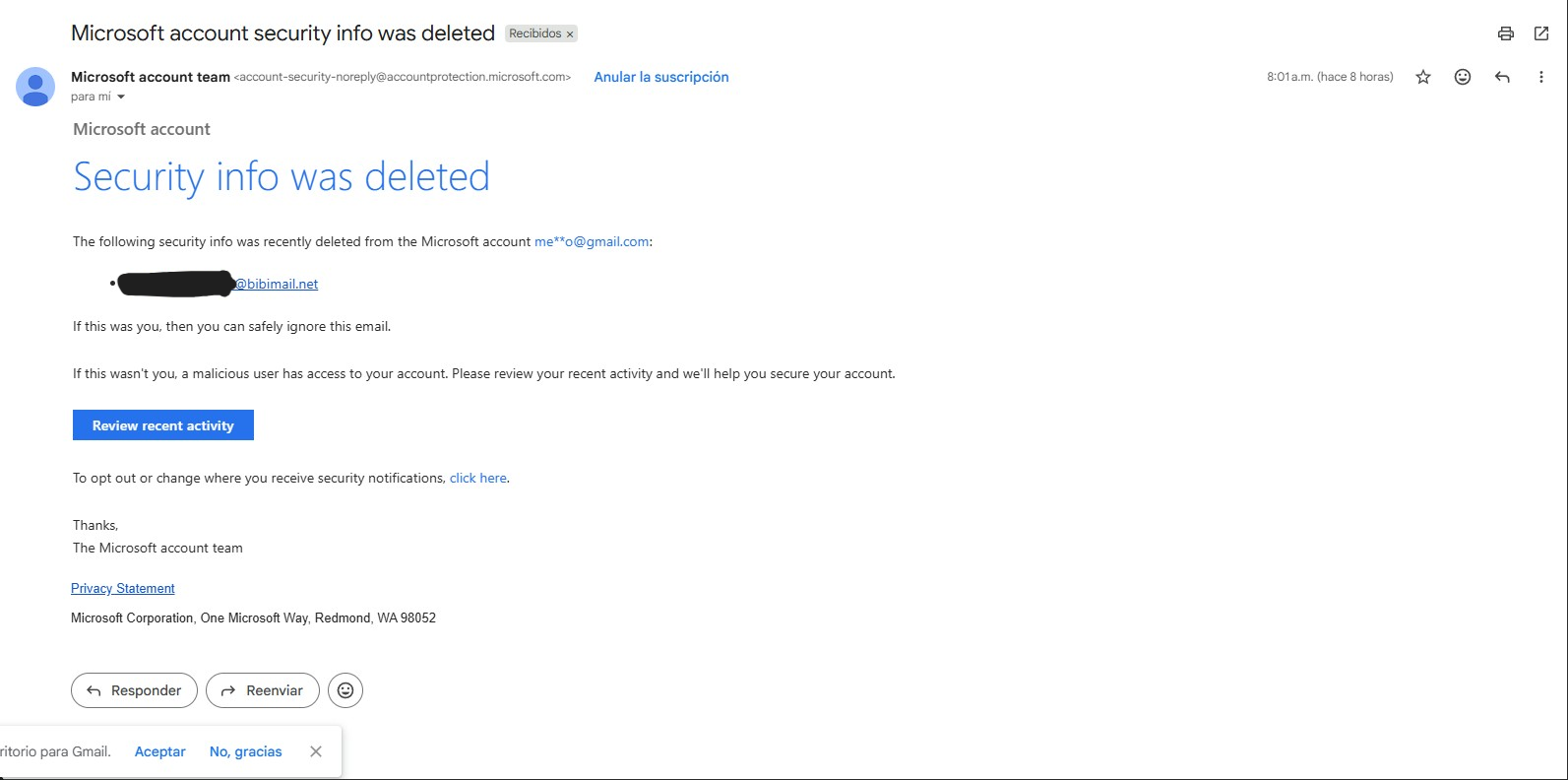The image size is (1568, 780).
Task: Choose 'No, gracias' in the popup
Action: point(246,751)
